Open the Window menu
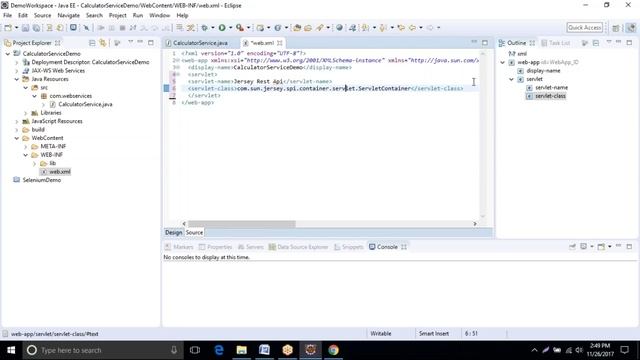 [159, 15]
